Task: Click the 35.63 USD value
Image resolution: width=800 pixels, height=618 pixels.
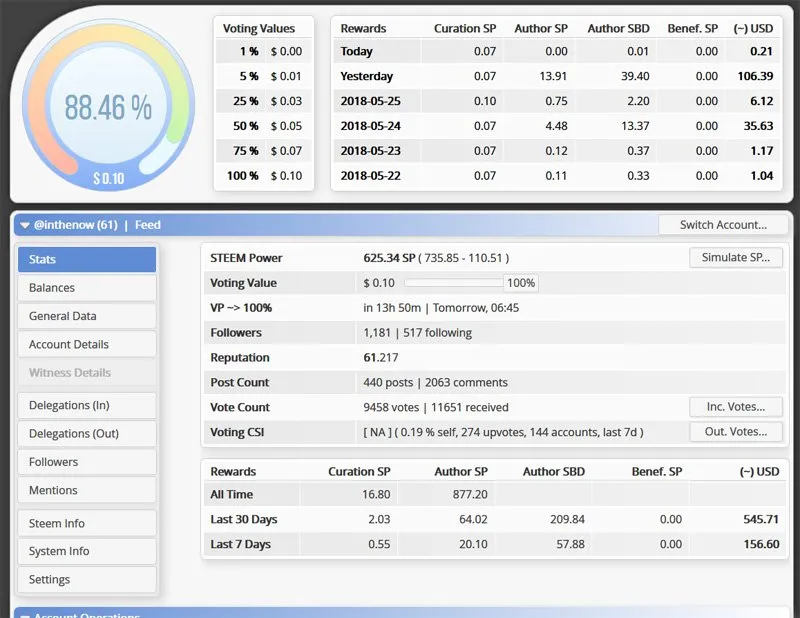Action: 758,126
